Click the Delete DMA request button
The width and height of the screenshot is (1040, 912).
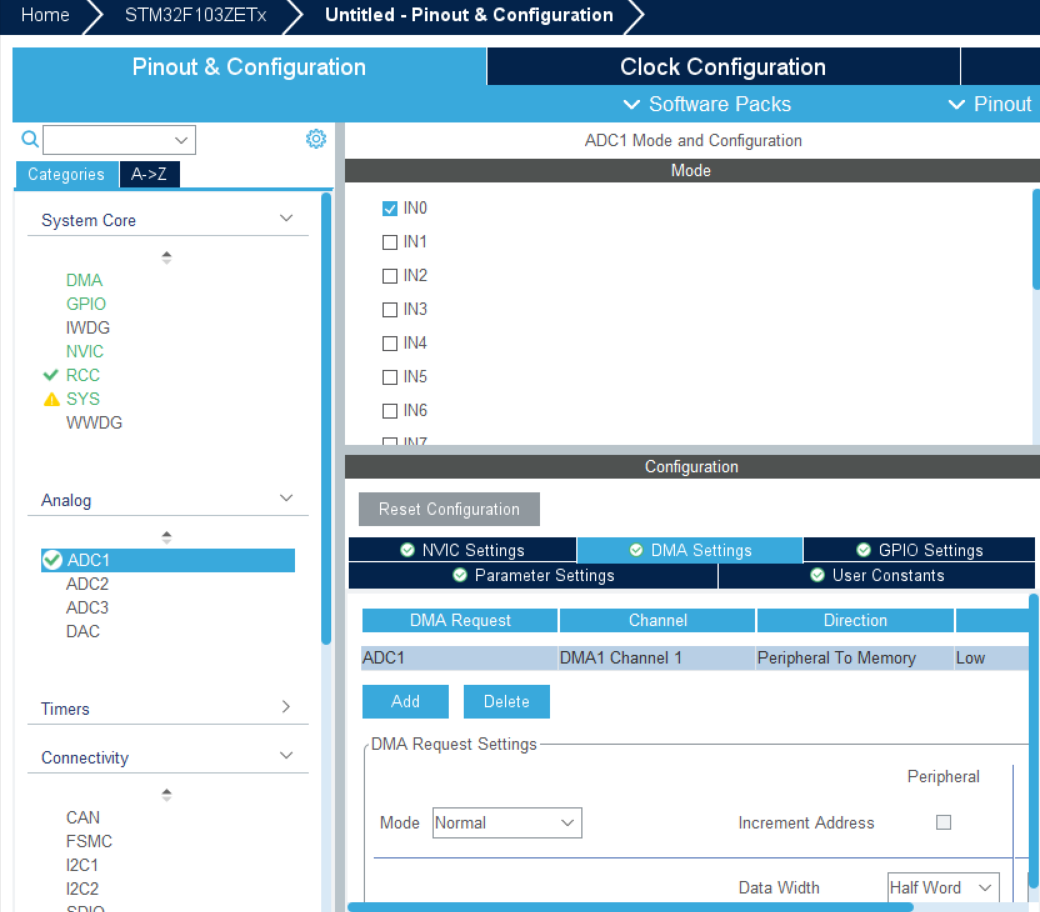click(x=507, y=701)
